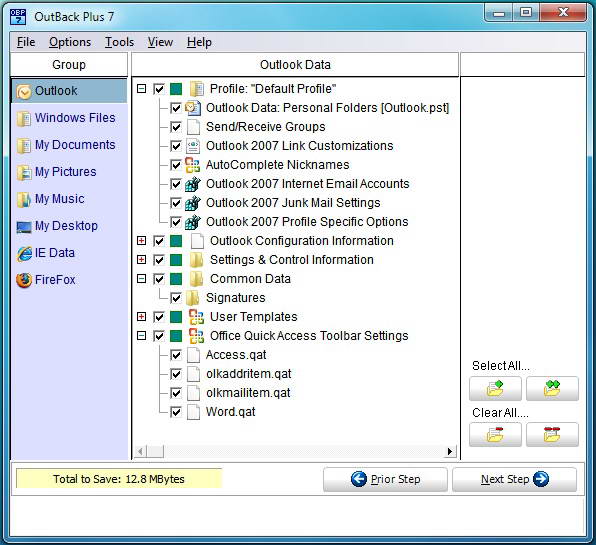Click the Outlook Data Personal Folders icon
Image resolution: width=596 pixels, height=545 pixels.
point(193,108)
